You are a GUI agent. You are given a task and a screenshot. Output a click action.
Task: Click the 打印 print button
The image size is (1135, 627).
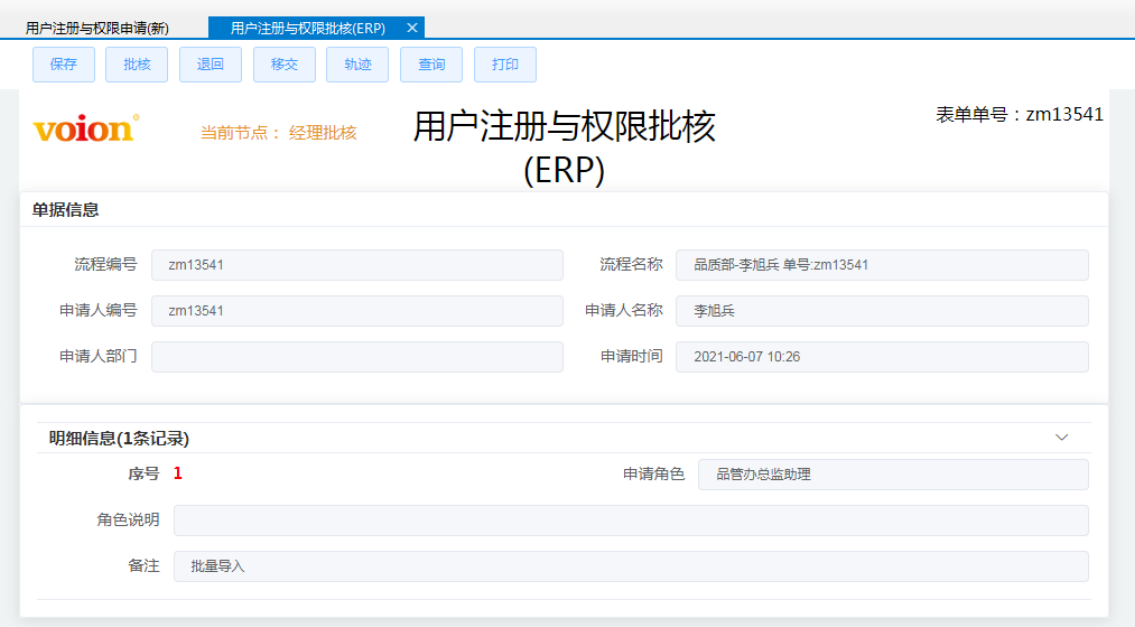[505, 64]
